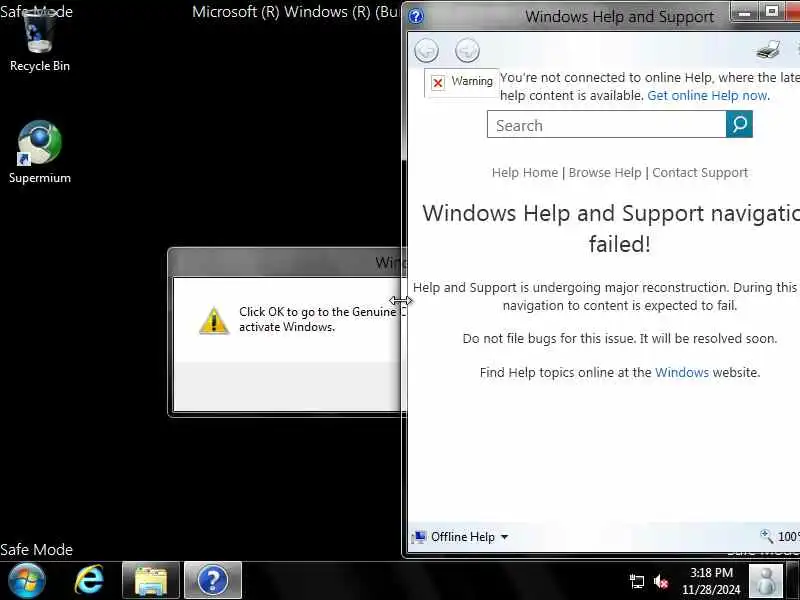Click the Get online Help now link
The width and height of the screenshot is (800, 600).
707,95
